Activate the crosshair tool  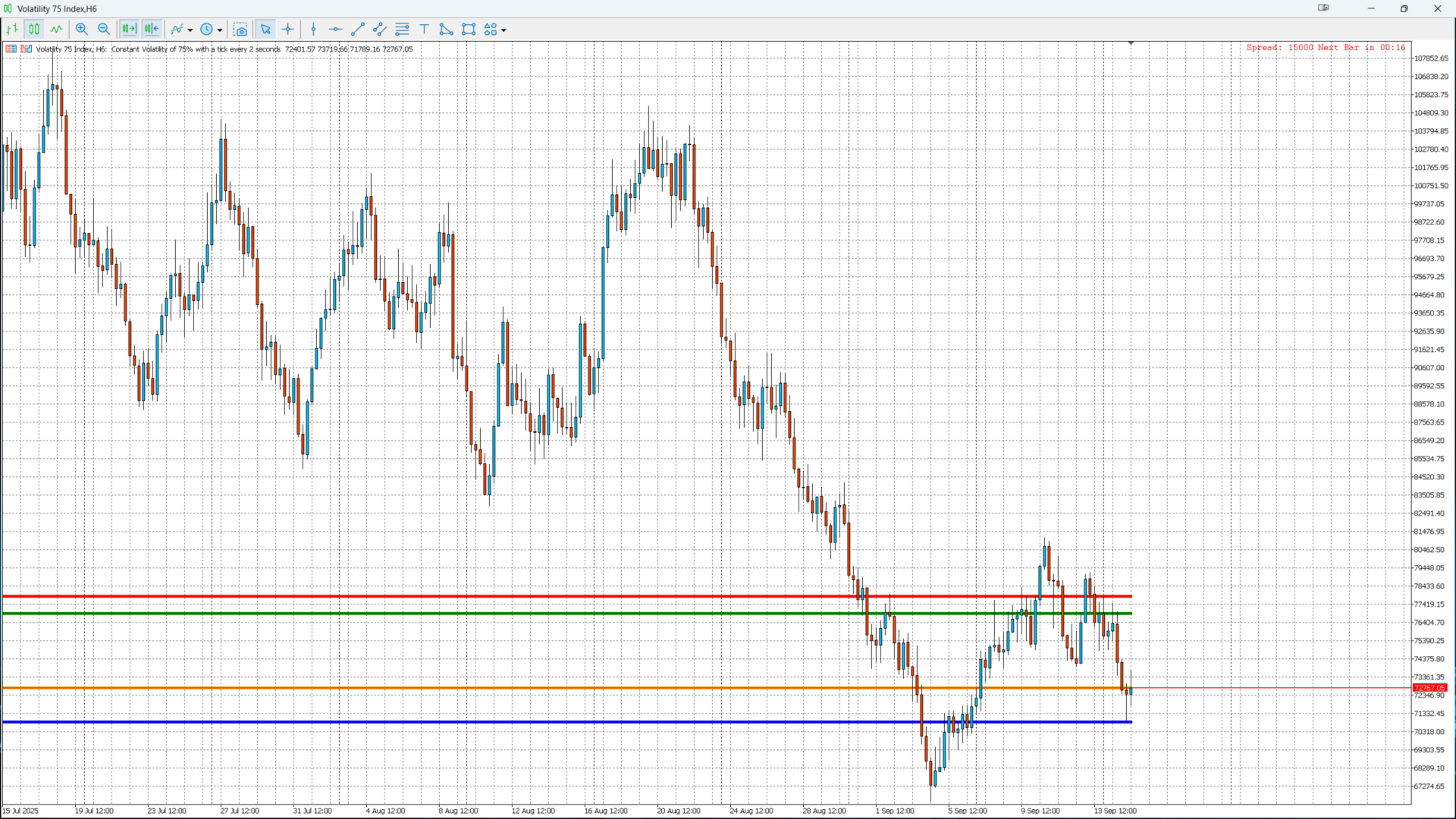288,30
